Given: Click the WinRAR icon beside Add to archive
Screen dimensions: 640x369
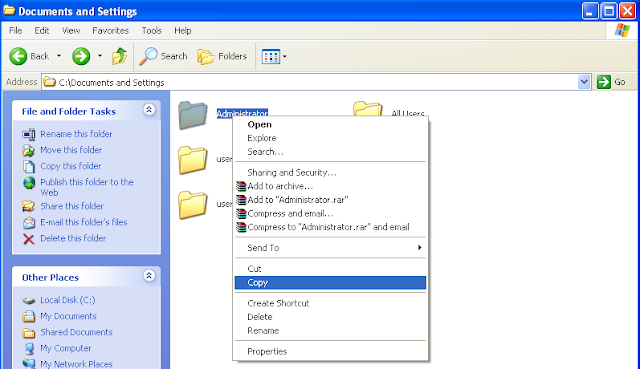Looking at the screenshot, I should pos(241,186).
